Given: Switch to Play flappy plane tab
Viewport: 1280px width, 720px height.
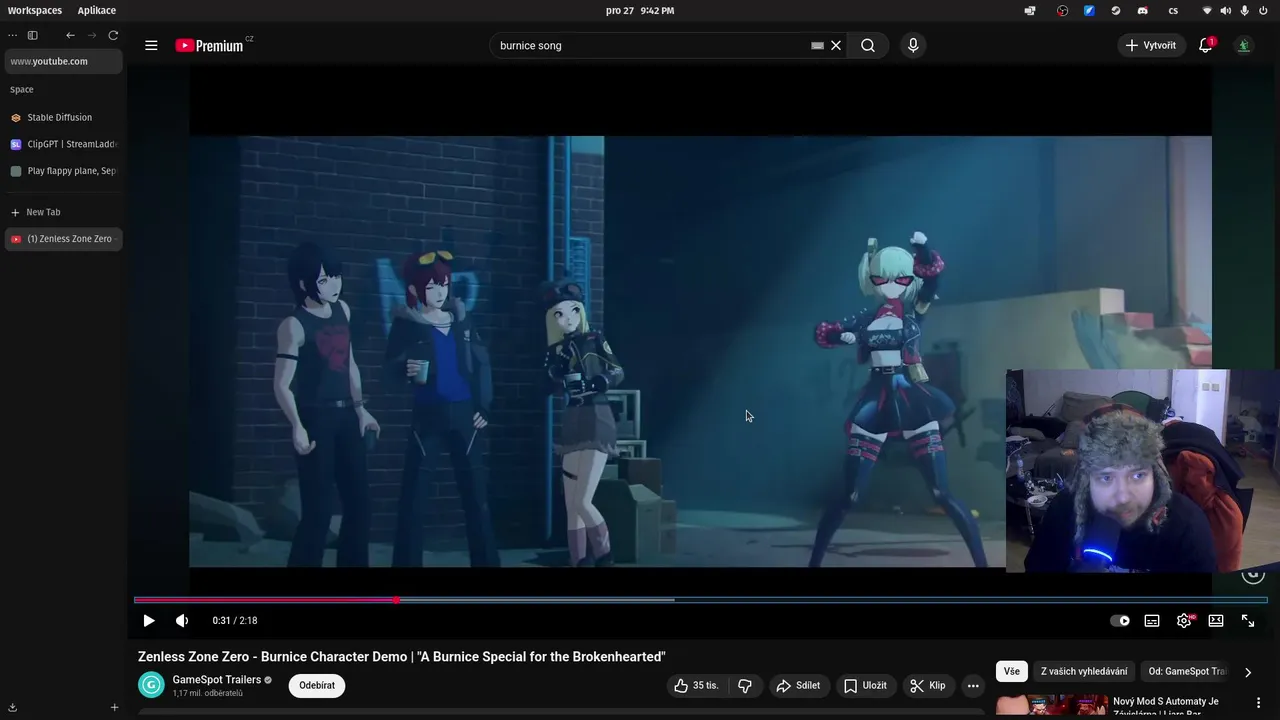Looking at the screenshot, I should pyautogui.click(x=64, y=171).
